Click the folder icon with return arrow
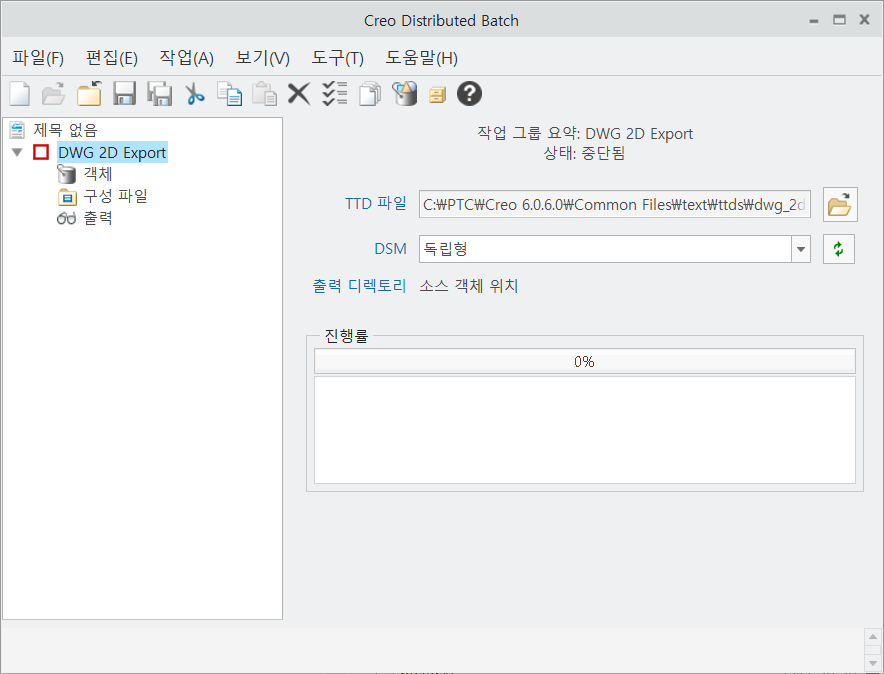The image size is (884, 674). [x=89, y=94]
